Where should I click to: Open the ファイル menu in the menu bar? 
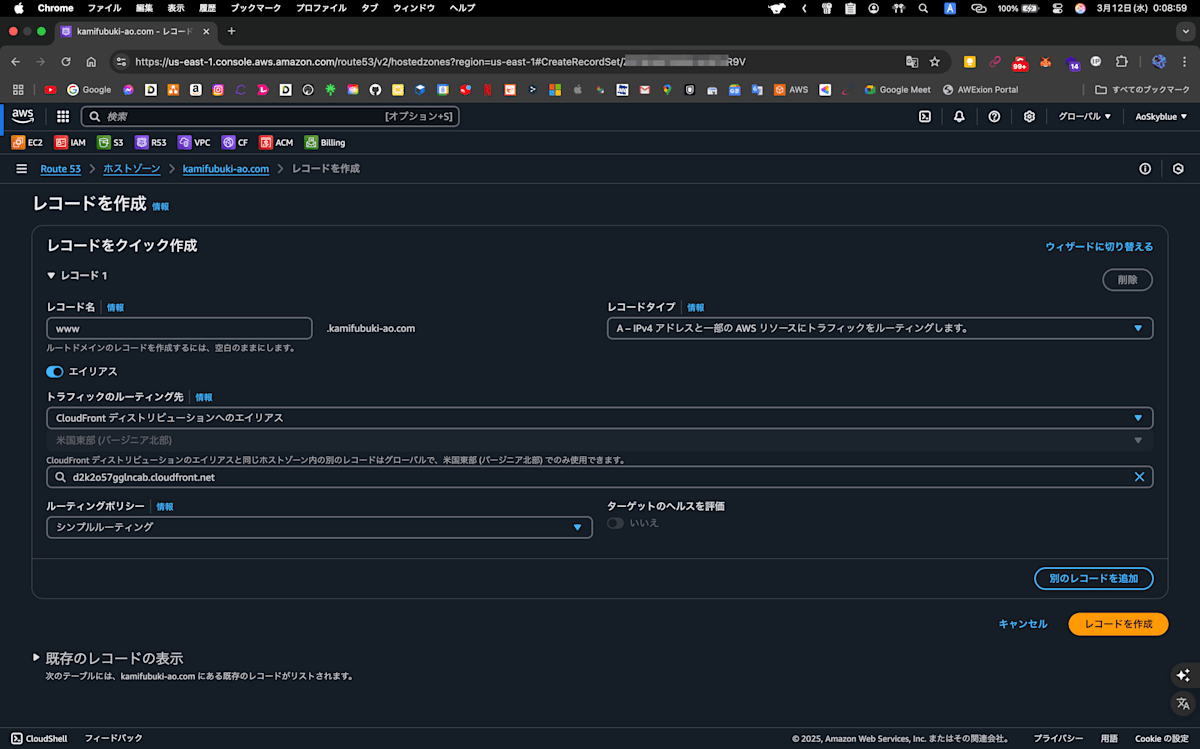pyautogui.click(x=104, y=8)
